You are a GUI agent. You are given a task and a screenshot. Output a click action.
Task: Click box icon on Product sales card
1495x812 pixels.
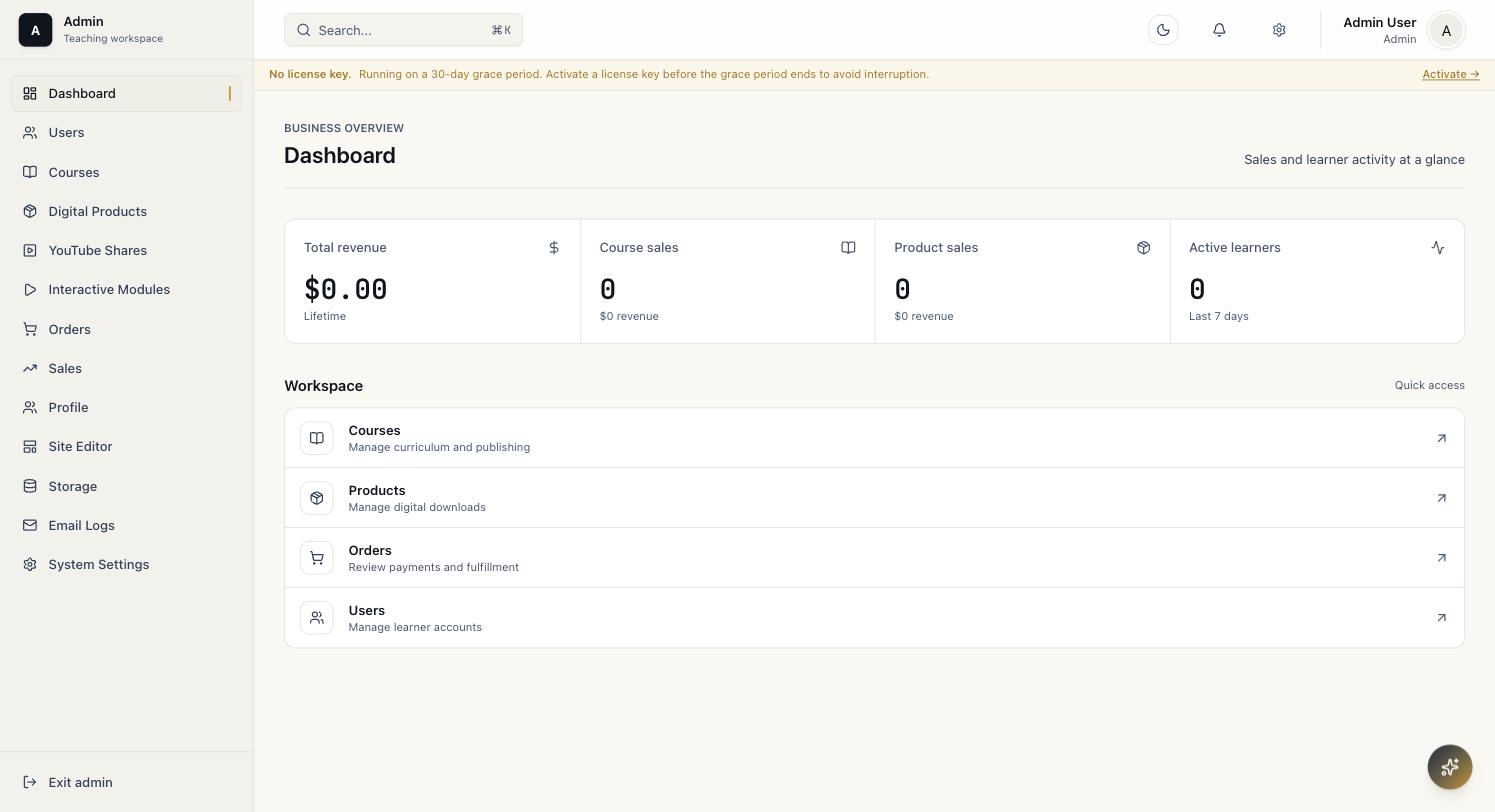tap(1143, 247)
